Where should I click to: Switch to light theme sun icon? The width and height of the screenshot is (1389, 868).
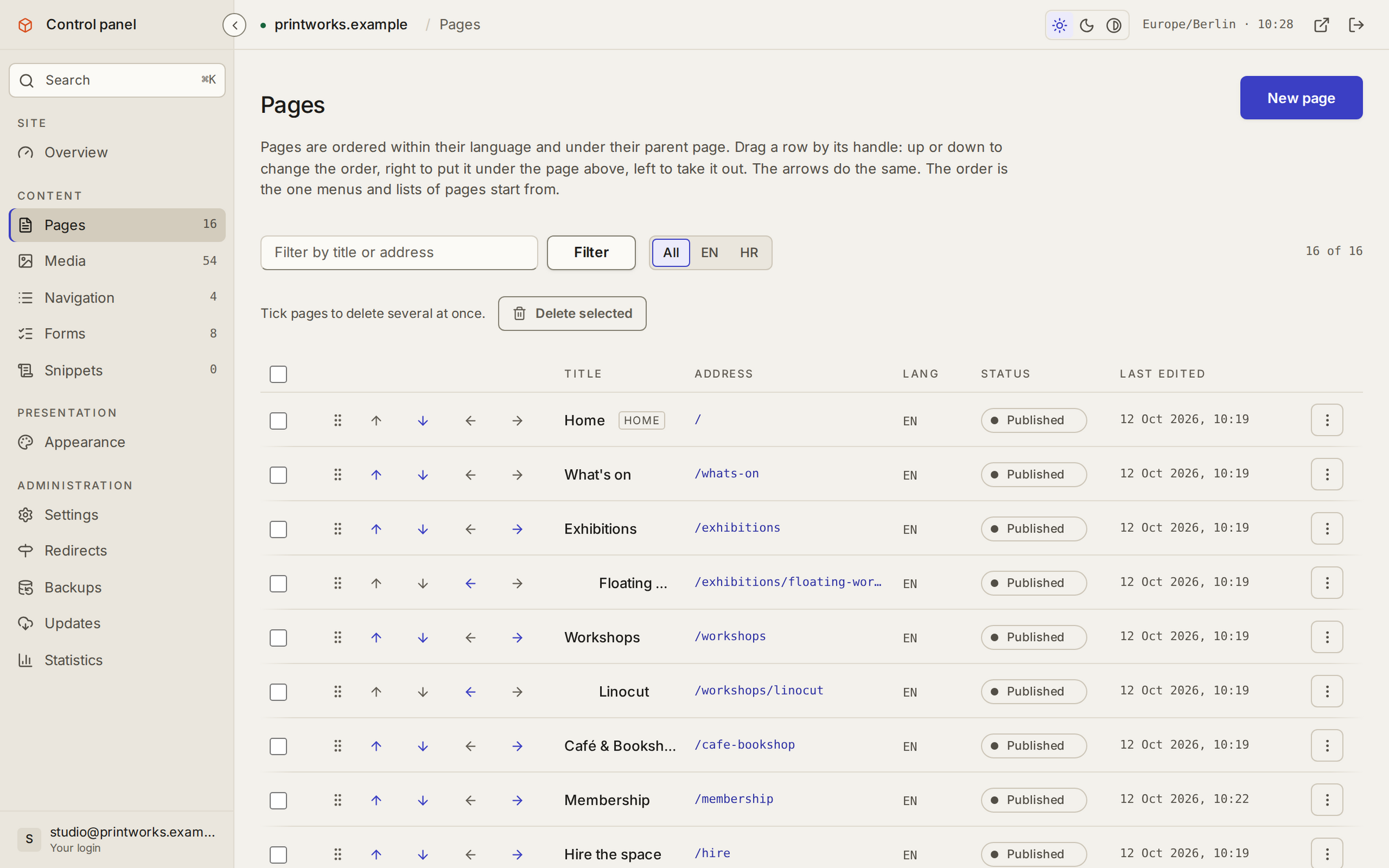point(1060,25)
